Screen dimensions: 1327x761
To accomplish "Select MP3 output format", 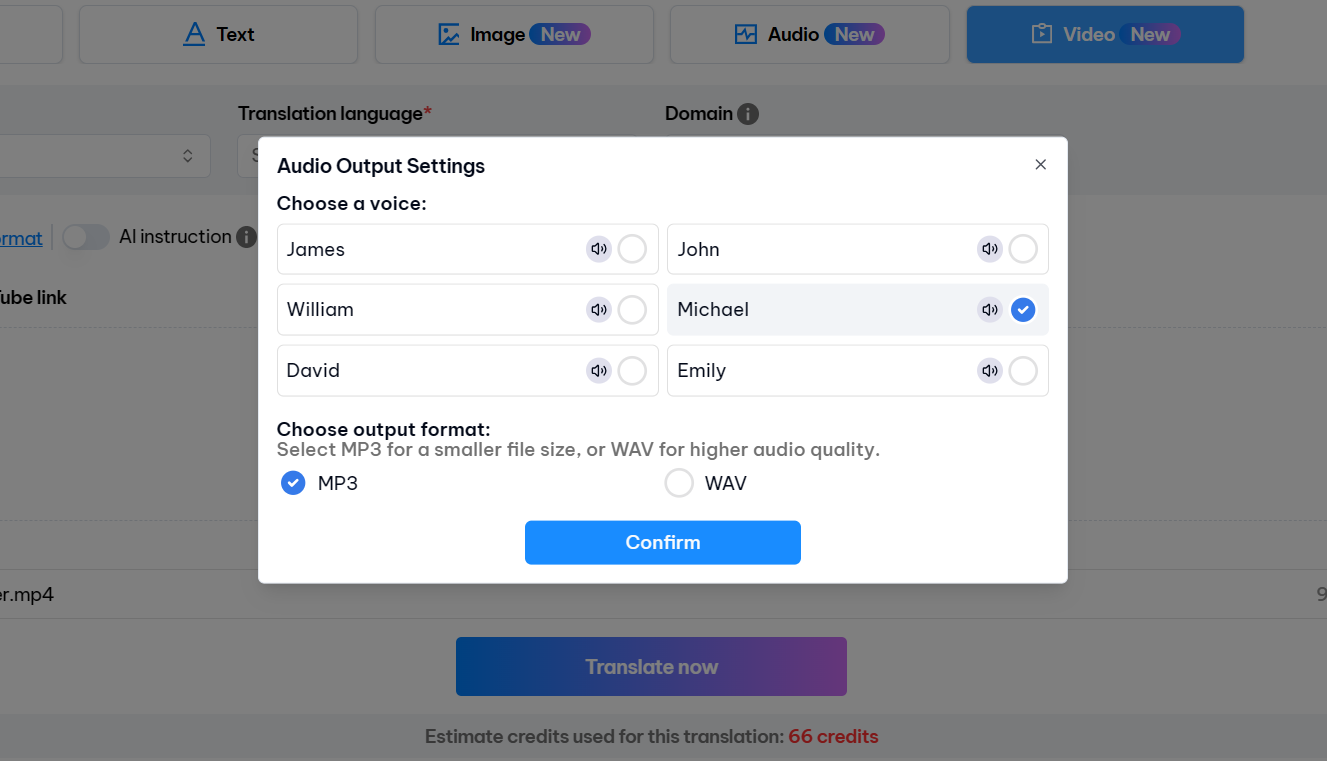I will click(293, 483).
